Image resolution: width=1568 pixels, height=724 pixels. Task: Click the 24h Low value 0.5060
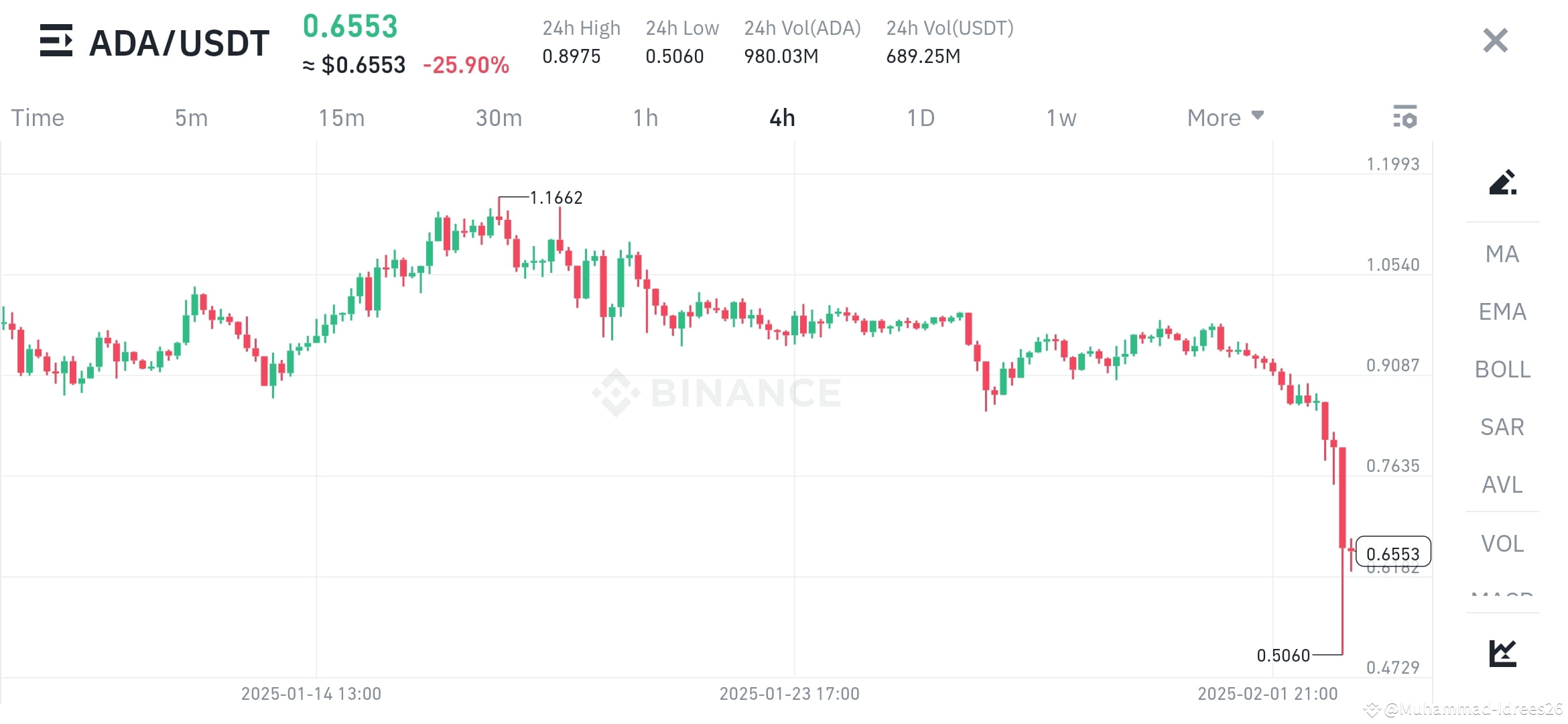675,56
